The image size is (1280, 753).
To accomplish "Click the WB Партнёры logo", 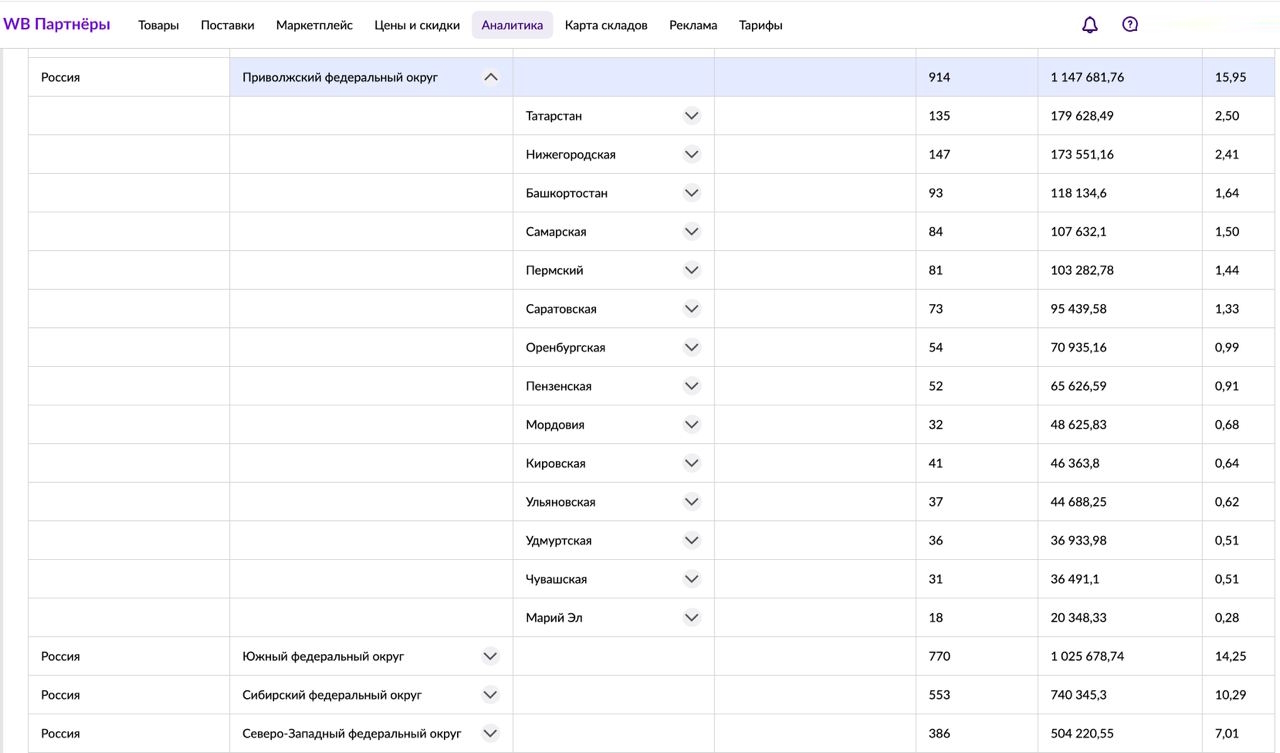I will [x=57, y=25].
